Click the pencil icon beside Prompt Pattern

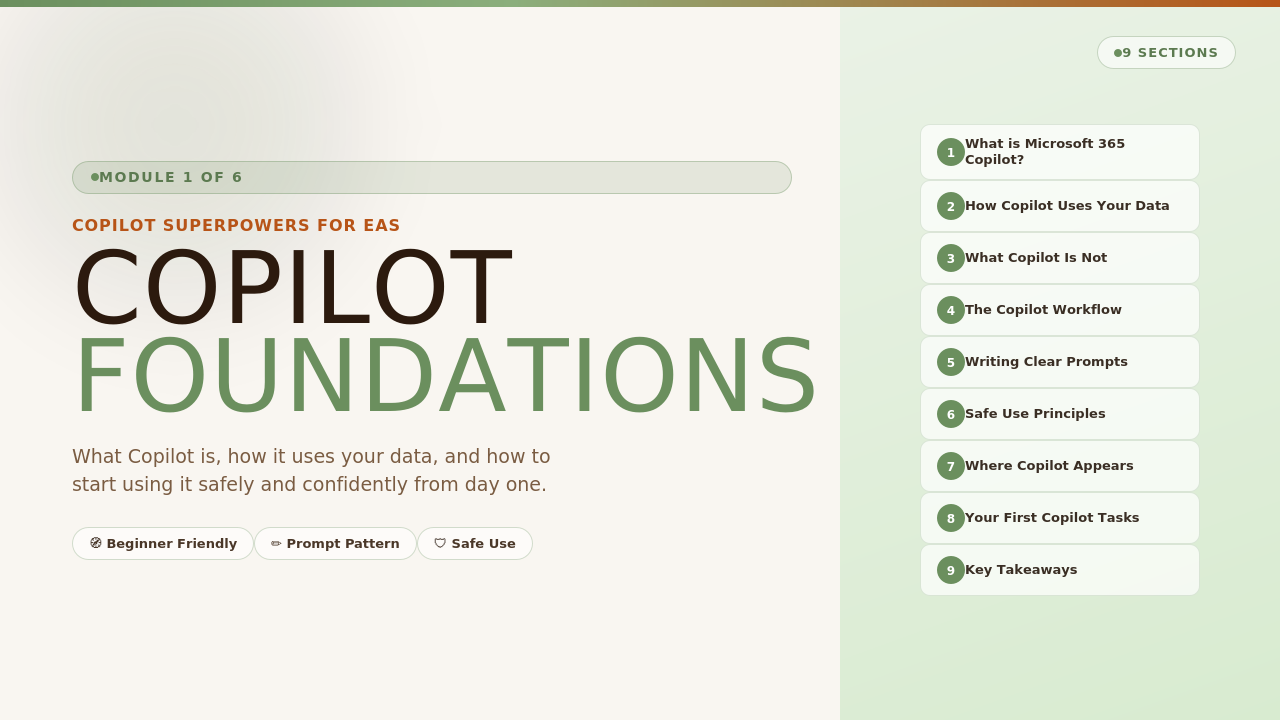[276, 544]
